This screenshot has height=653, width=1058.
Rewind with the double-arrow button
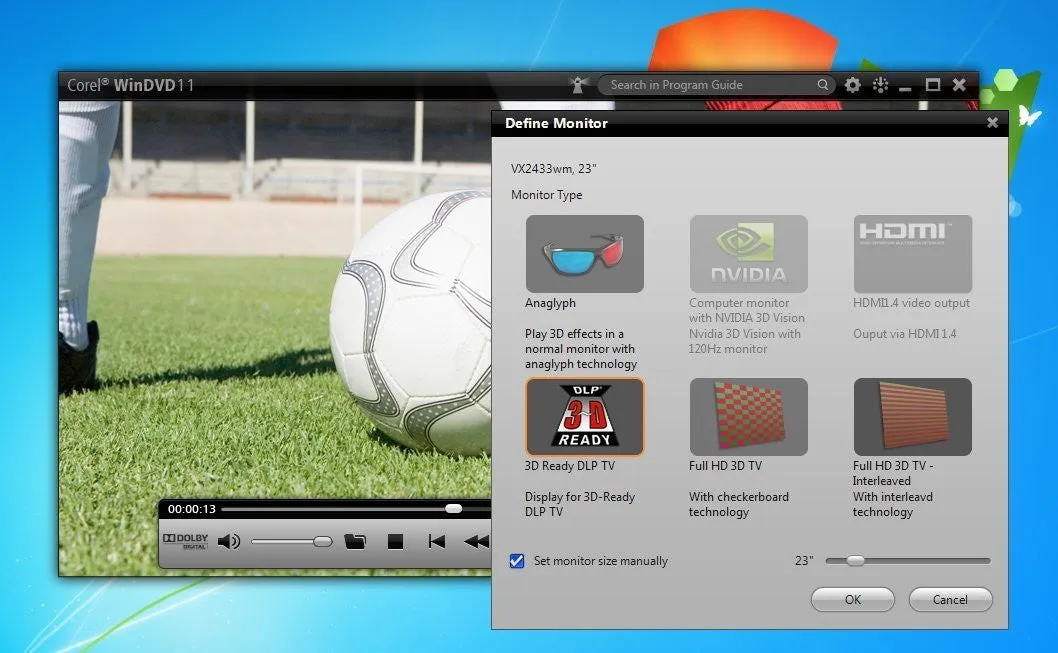[x=476, y=541]
